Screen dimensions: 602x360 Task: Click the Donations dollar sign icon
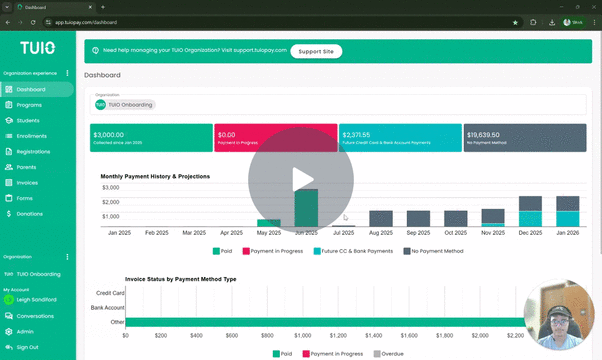click(9, 214)
